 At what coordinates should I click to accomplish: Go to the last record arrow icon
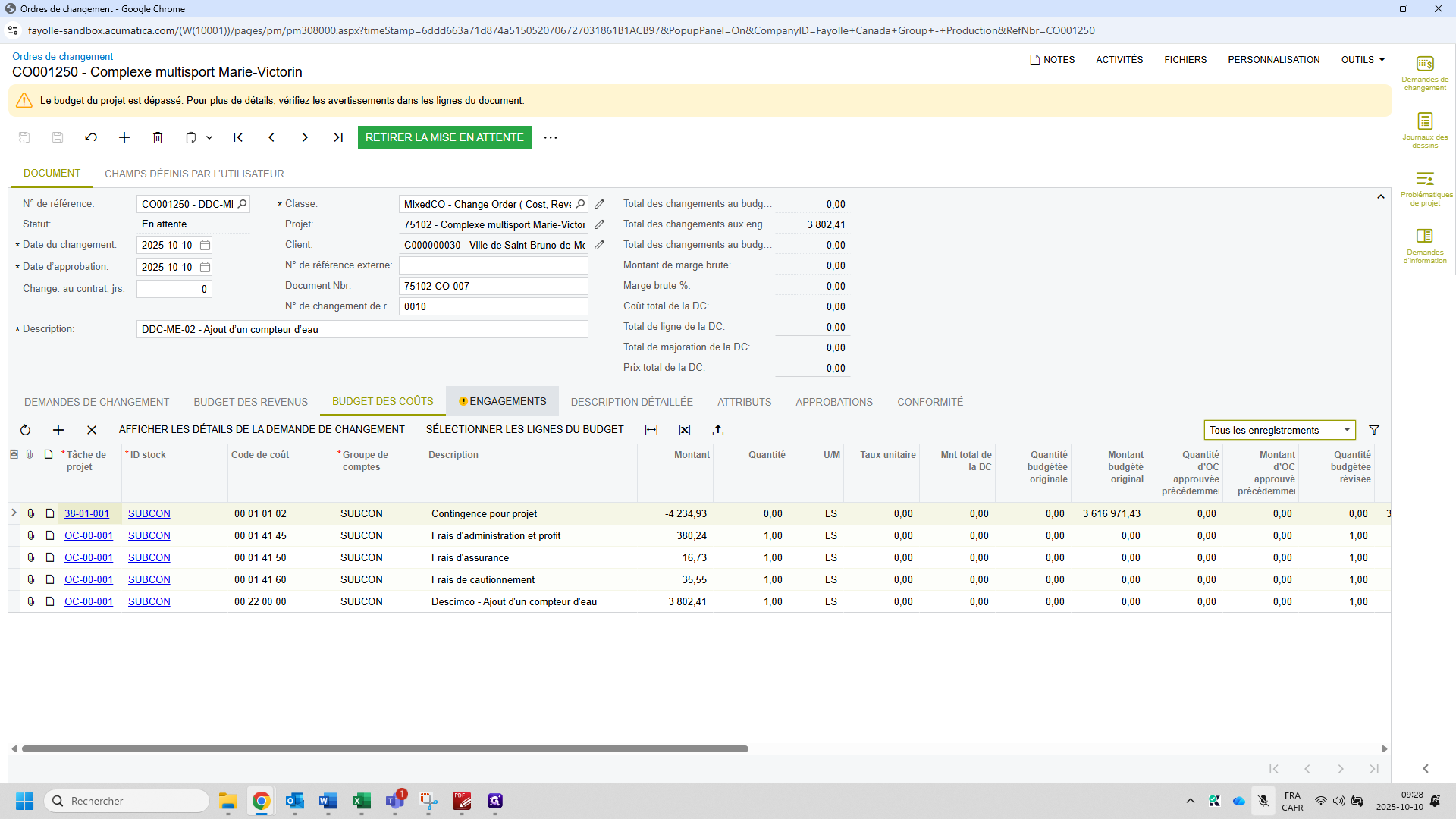[x=338, y=137]
